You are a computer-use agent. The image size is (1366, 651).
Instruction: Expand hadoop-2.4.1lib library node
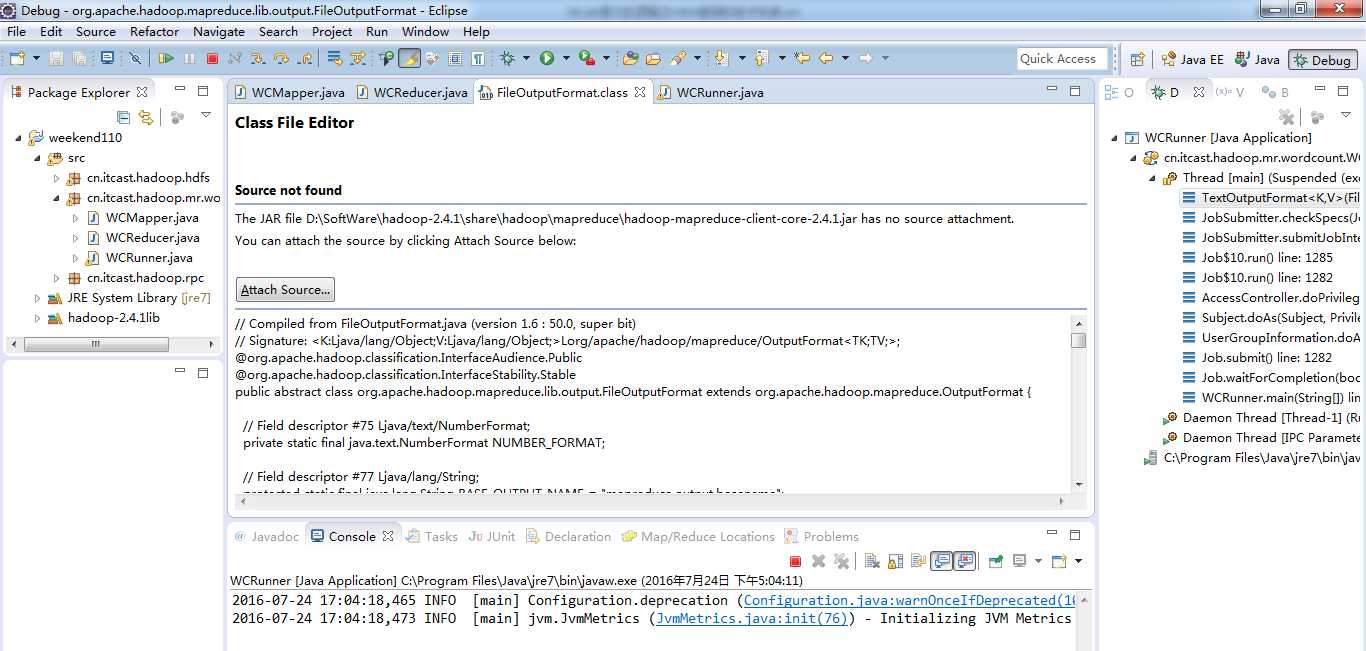click(x=38, y=318)
